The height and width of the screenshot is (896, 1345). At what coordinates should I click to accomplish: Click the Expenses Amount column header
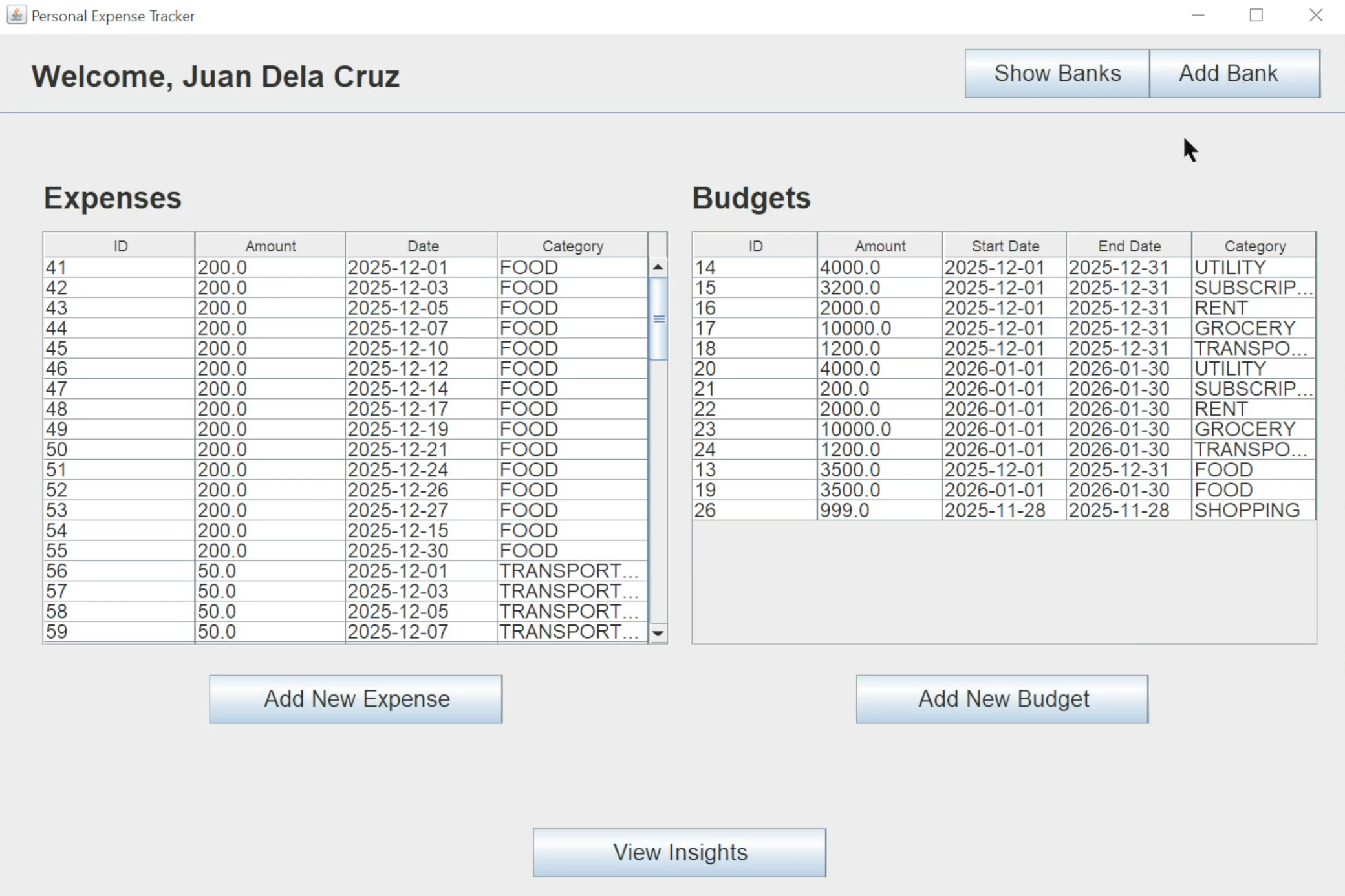[x=270, y=246]
